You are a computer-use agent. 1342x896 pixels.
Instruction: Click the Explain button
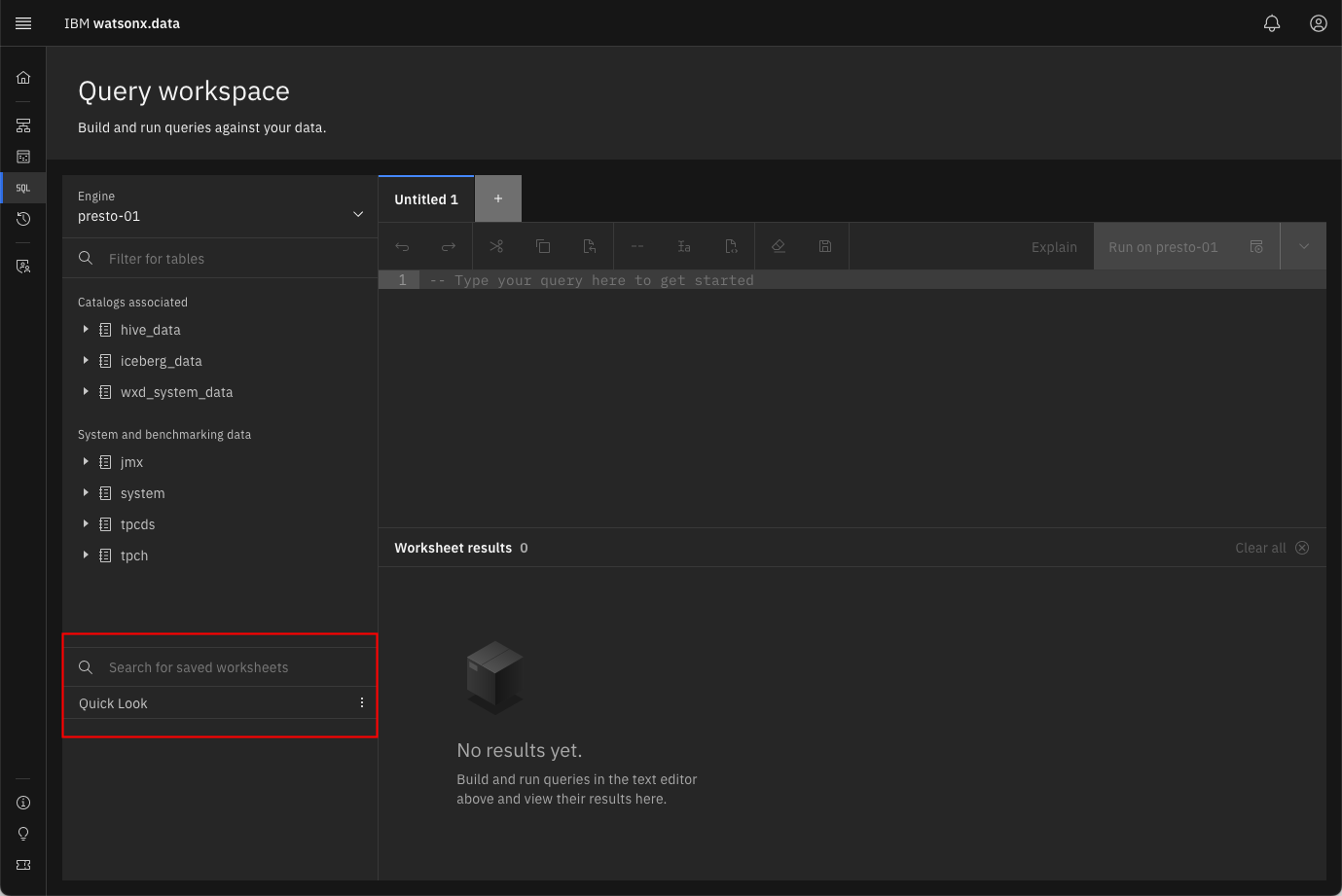pos(1054,247)
